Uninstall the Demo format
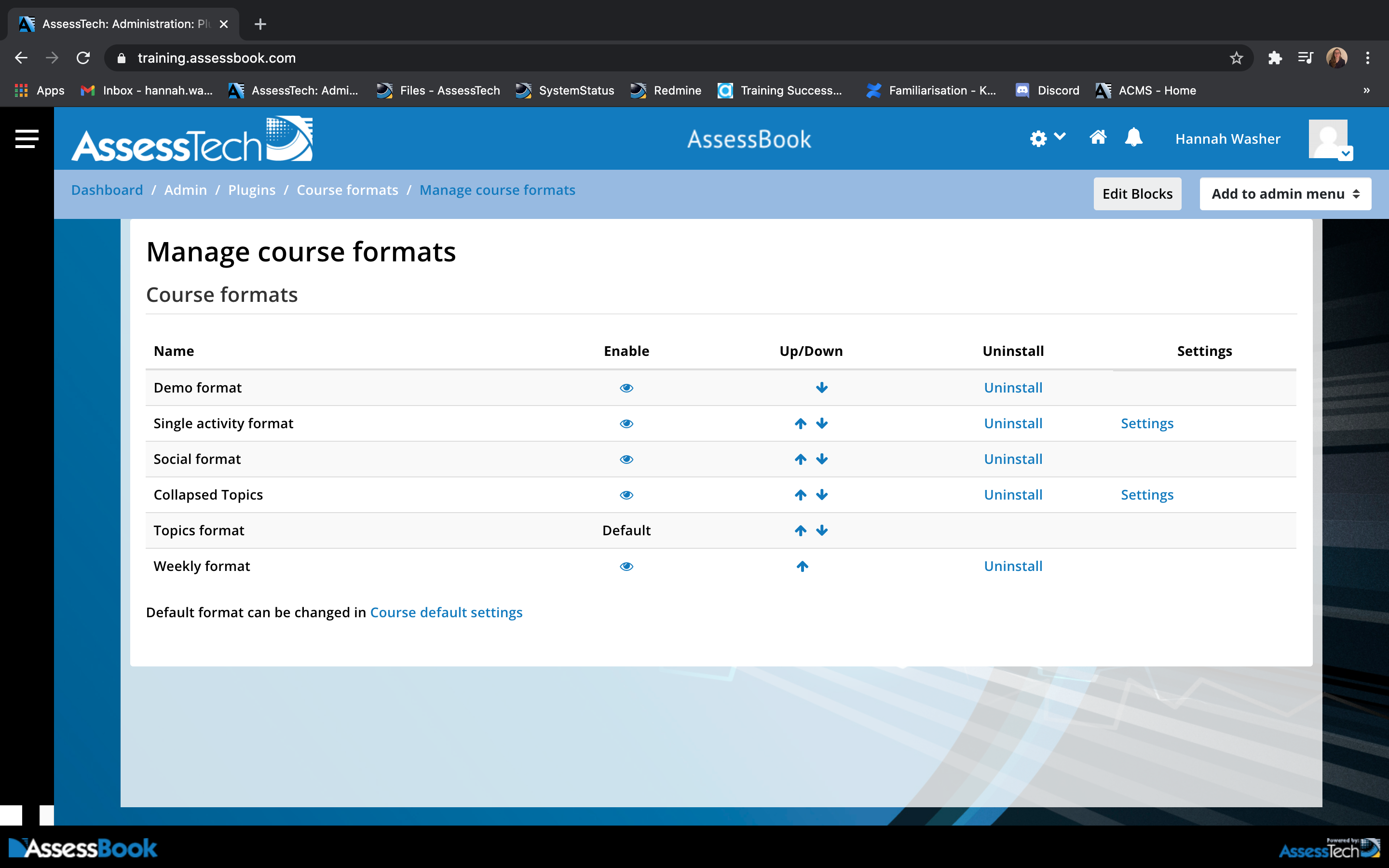This screenshot has width=1389, height=868. click(x=1013, y=388)
